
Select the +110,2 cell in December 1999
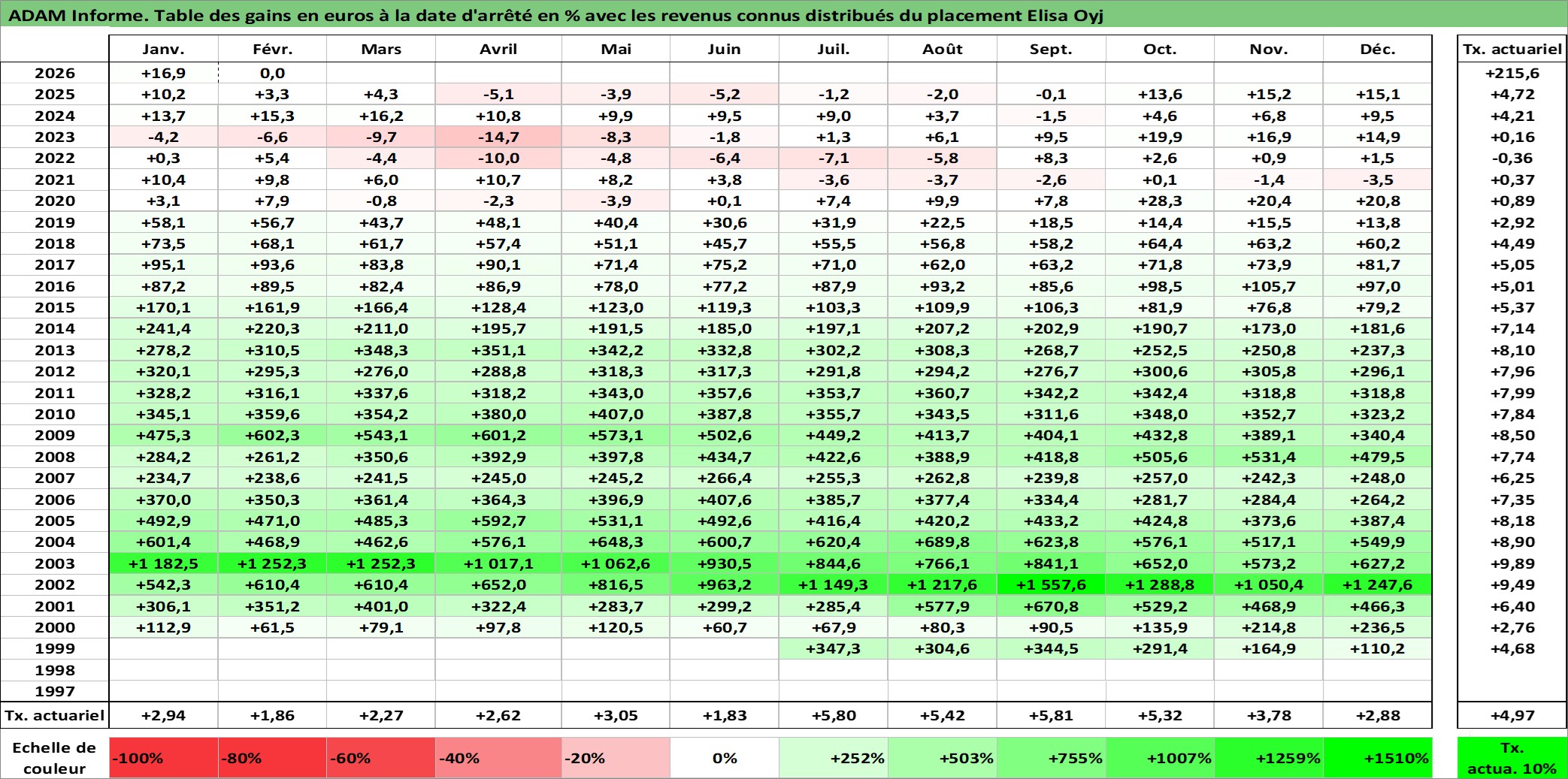pyautogui.click(x=1378, y=648)
